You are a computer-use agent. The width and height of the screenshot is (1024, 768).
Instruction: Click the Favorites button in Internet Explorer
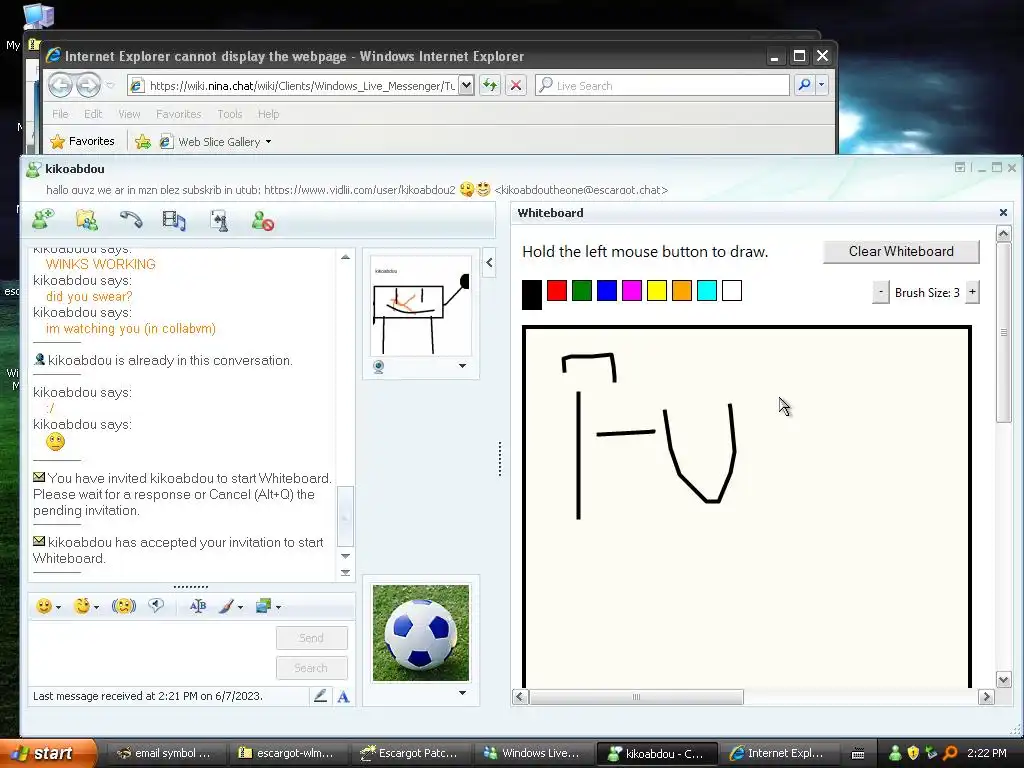(x=82, y=141)
